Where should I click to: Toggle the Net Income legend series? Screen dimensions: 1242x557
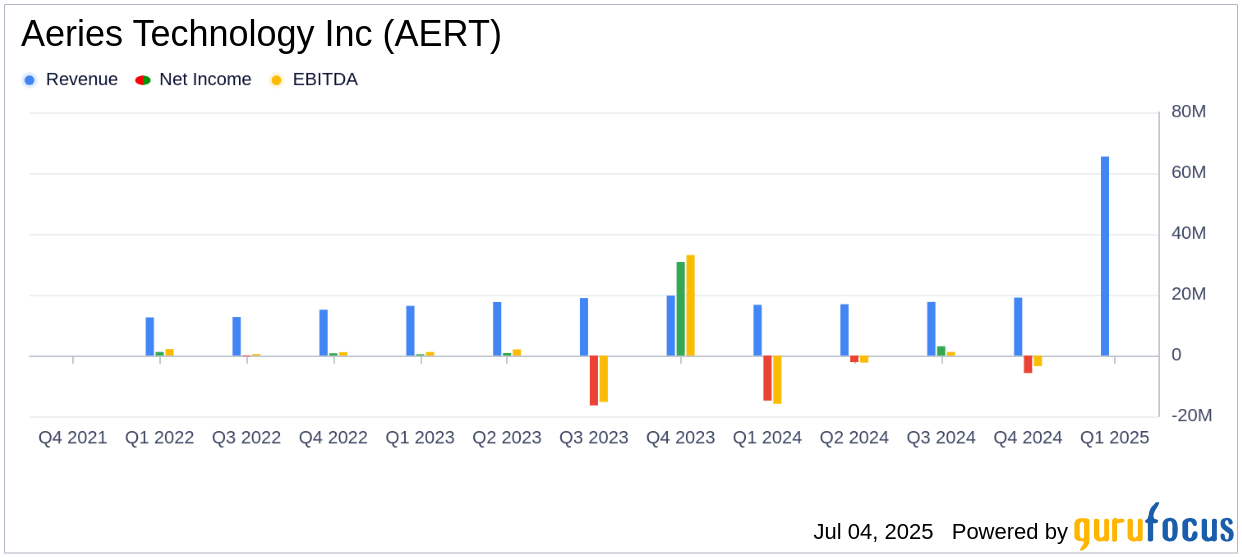click(x=193, y=80)
